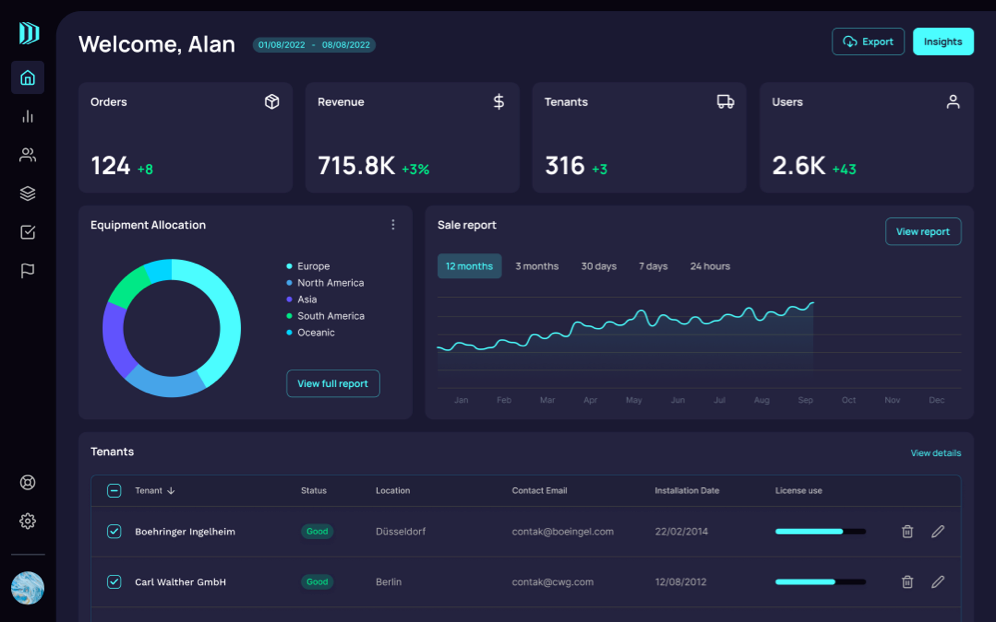Edit the Carl Walther GmbH tenant
The height and width of the screenshot is (622, 996).
(x=937, y=582)
